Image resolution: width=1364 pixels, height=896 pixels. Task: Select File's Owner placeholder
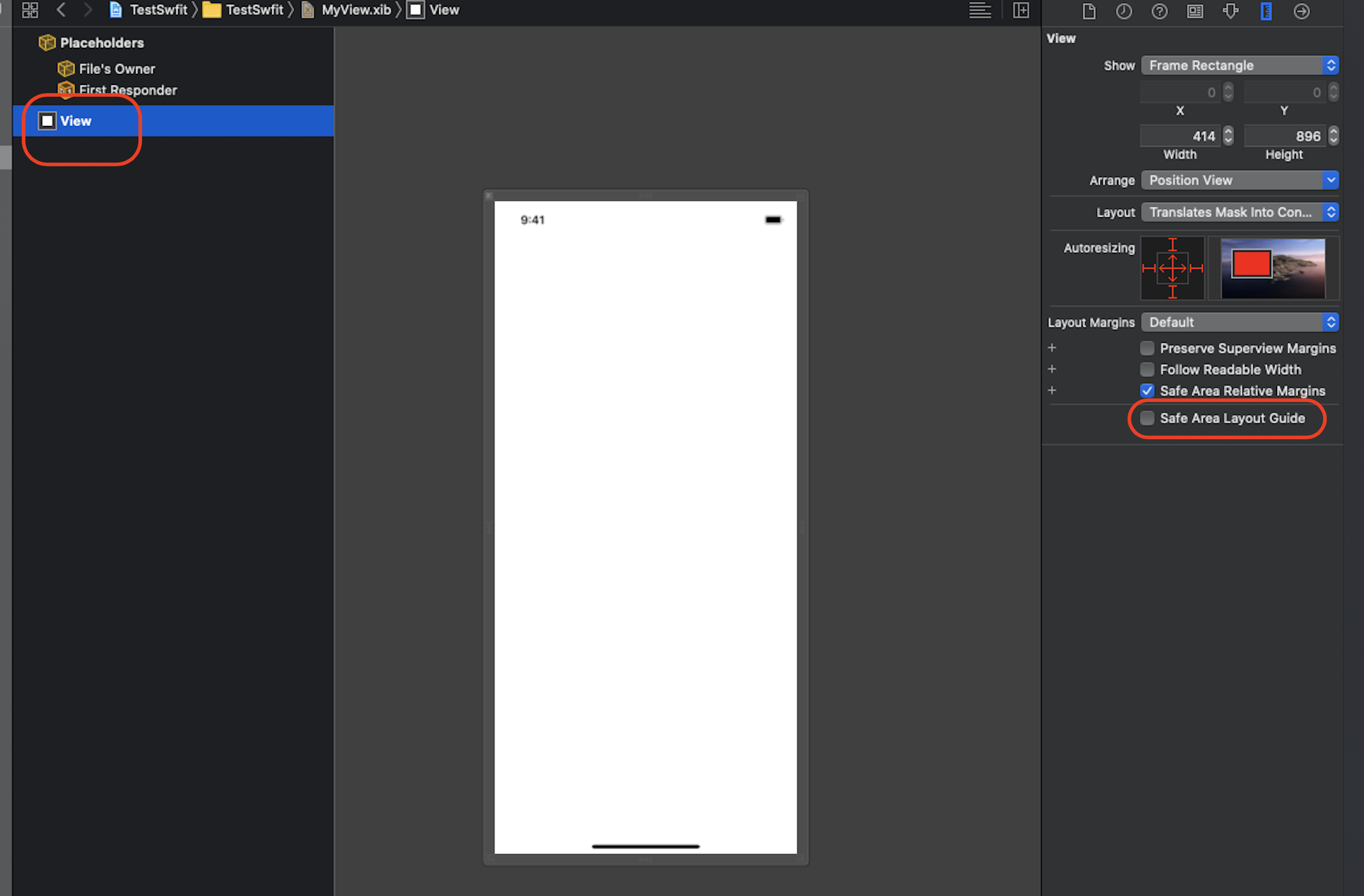(116, 69)
